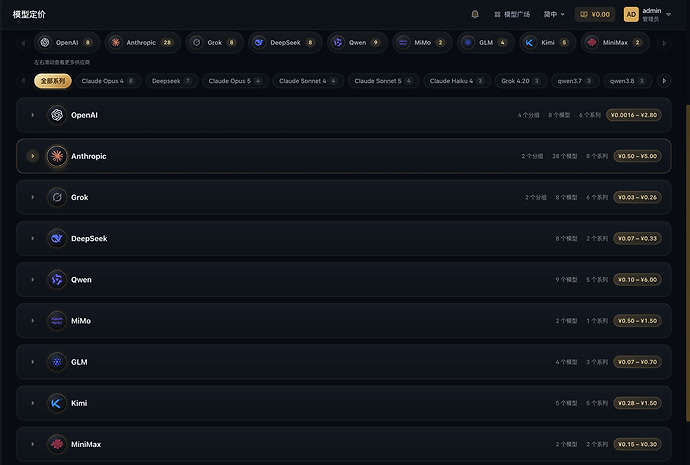Click Grok price range ¥0.03 – ¥0.26
Image resolution: width=690 pixels, height=465 pixels.
pyautogui.click(x=637, y=198)
